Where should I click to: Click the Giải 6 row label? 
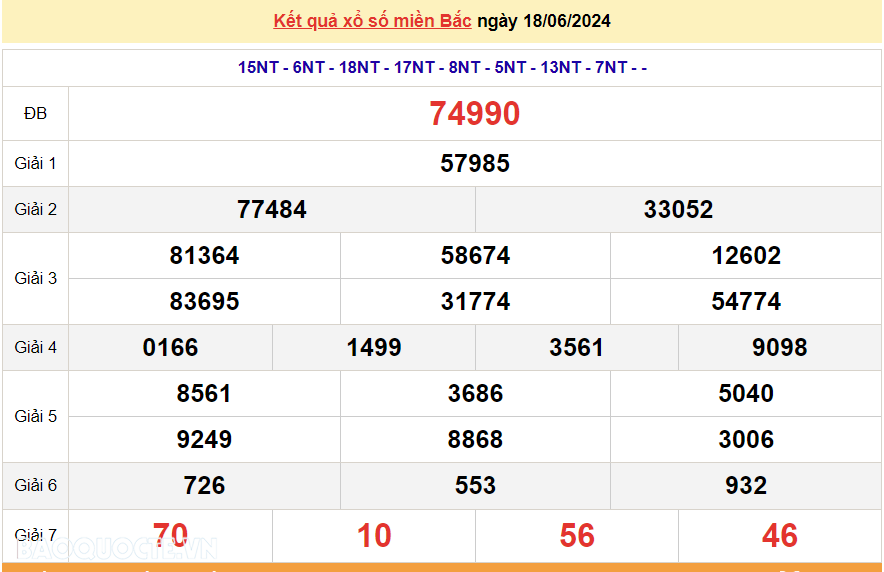pyautogui.click(x=35, y=485)
